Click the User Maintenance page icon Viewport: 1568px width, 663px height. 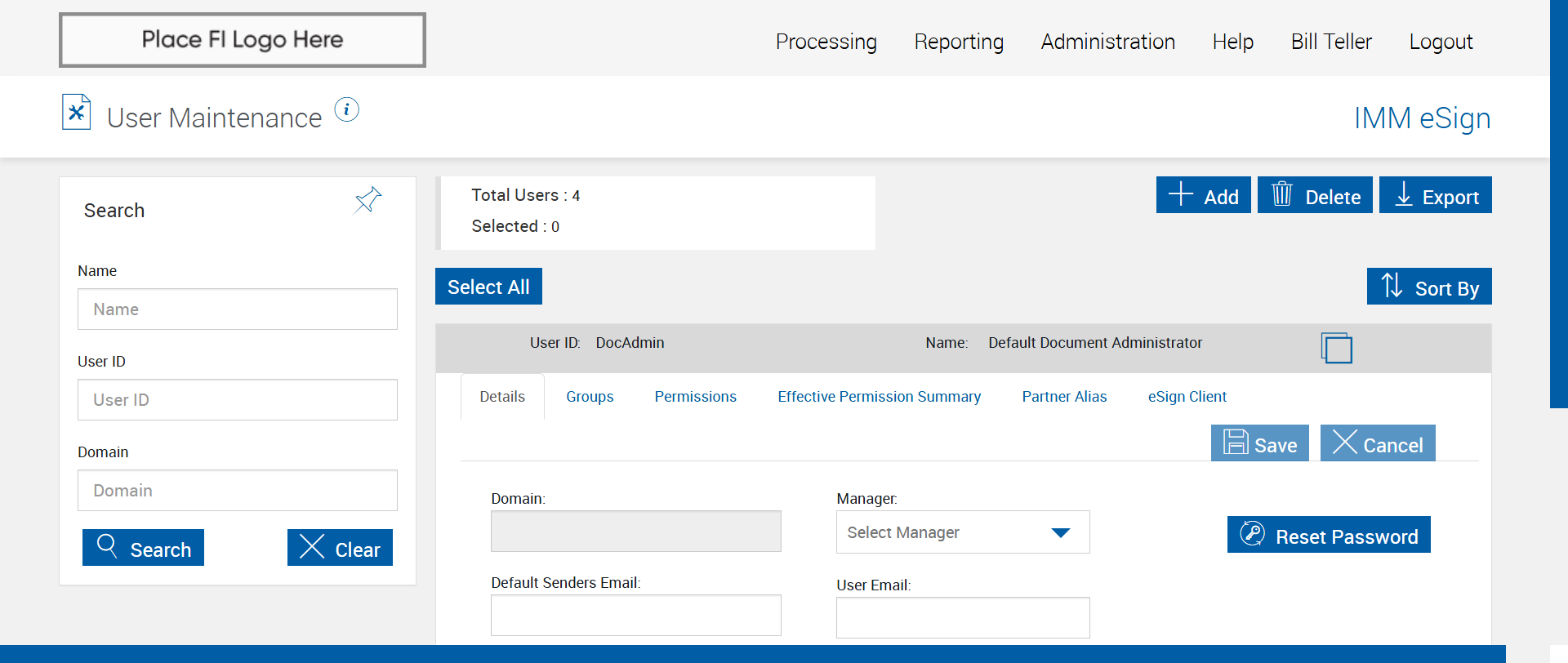76,113
